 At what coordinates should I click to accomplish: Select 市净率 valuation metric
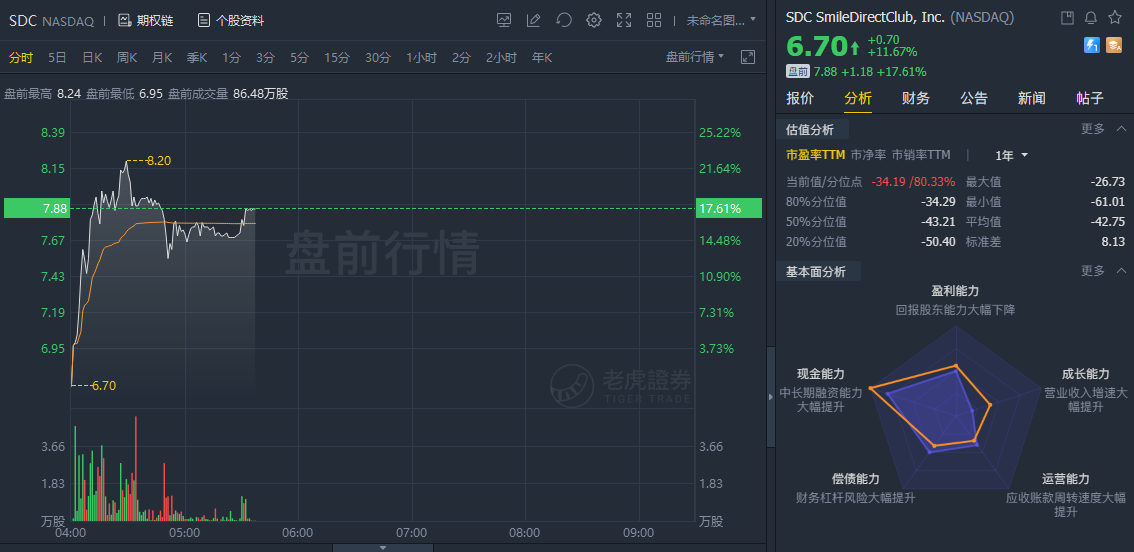coord(868,155)
